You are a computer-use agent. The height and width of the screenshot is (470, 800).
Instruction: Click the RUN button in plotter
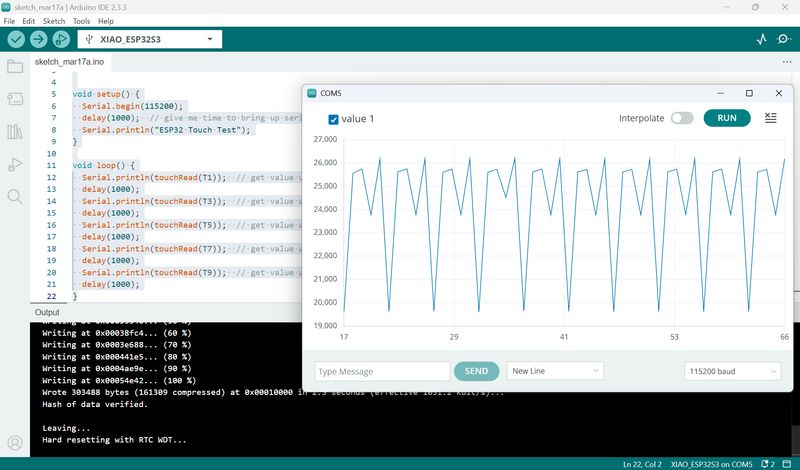point(727,118)
